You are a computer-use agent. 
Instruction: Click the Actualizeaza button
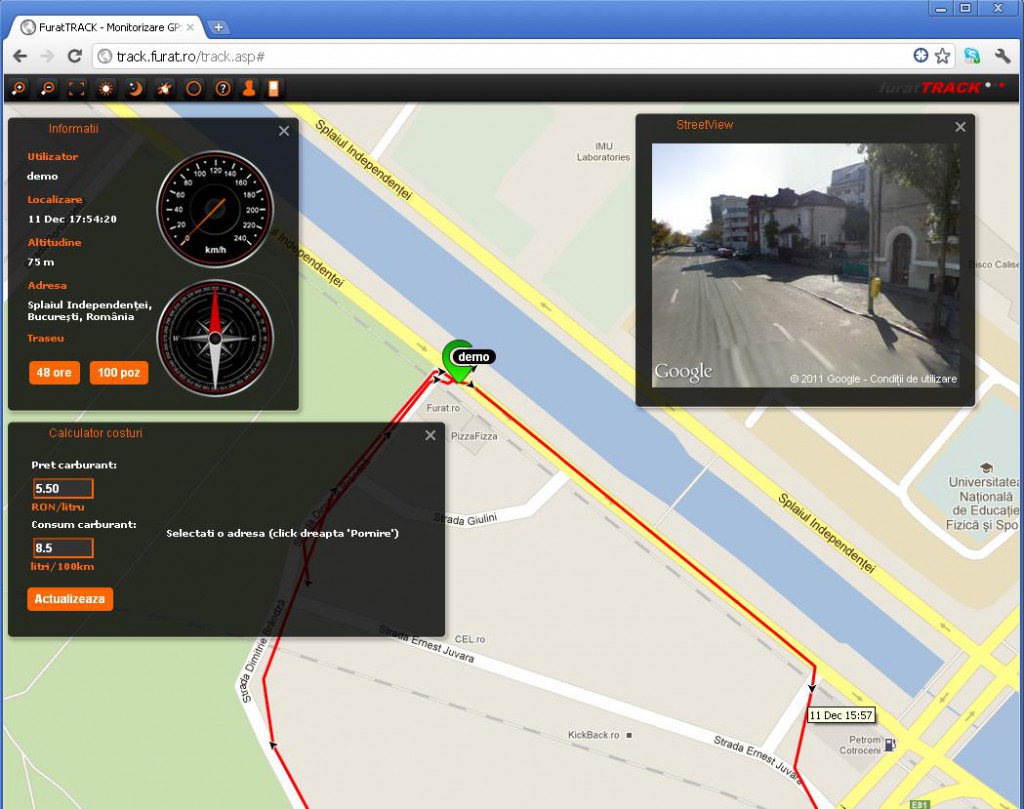point(70,599)
